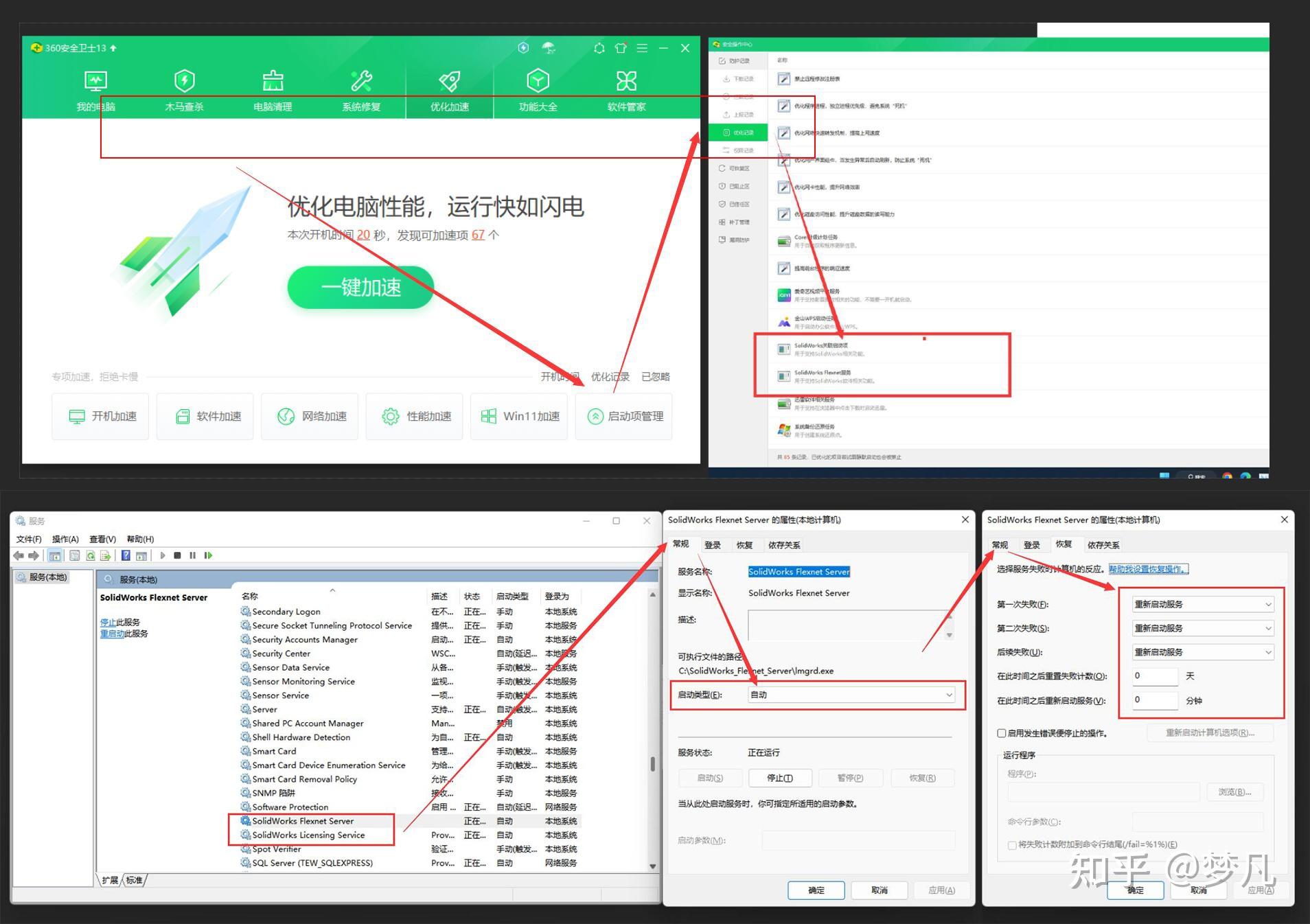1310x924 pixels.
Task: Click the Help question-mark icon in Services toolbar
Action: click(126, 555)
